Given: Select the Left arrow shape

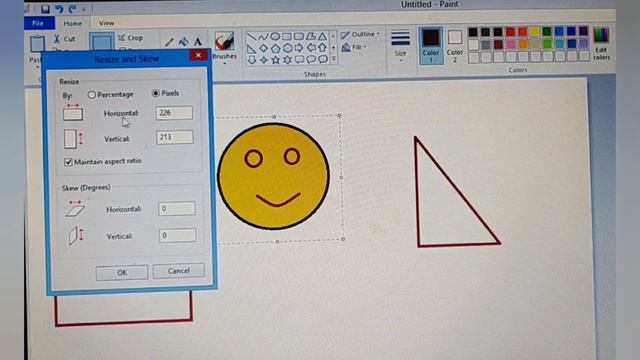Looking at the screenshot, I should point(311,48).
